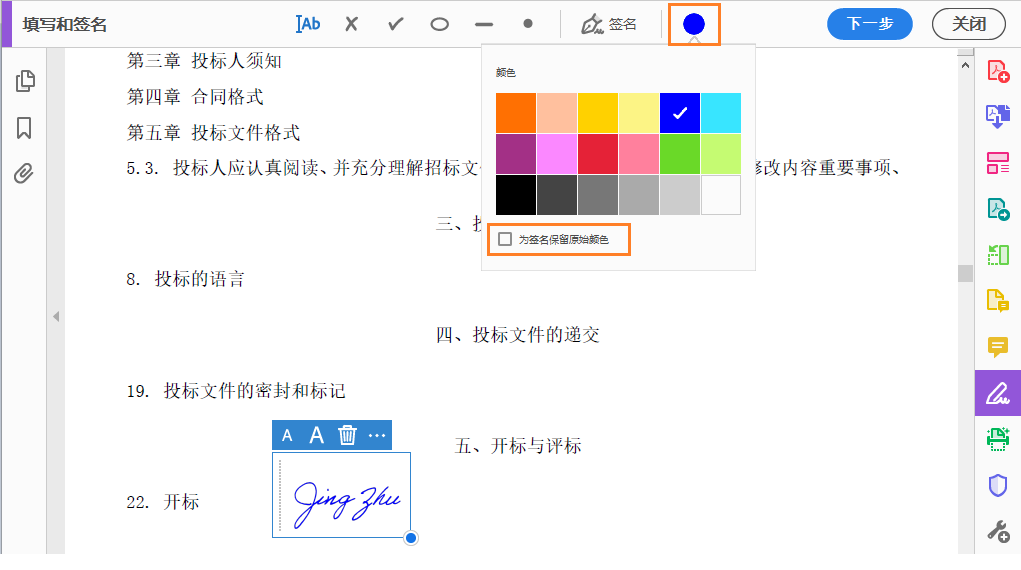This screenshot has width=1021, height=570.
Task: Pick the purple color swatch
Action: click(x=516, y=154)
